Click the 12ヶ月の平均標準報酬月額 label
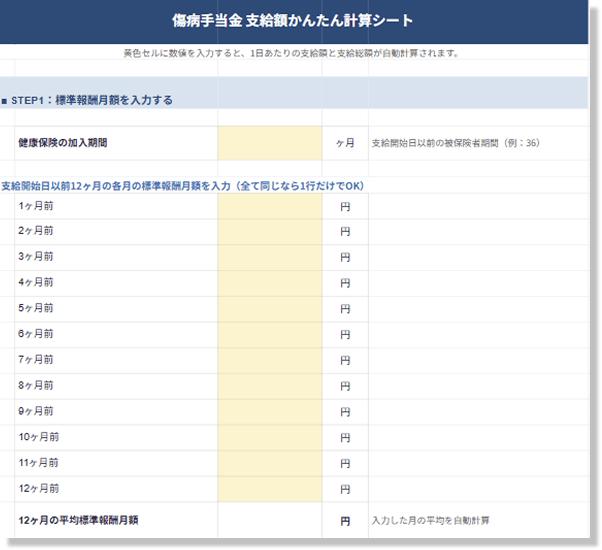602x550 pixels. point(78,520)
